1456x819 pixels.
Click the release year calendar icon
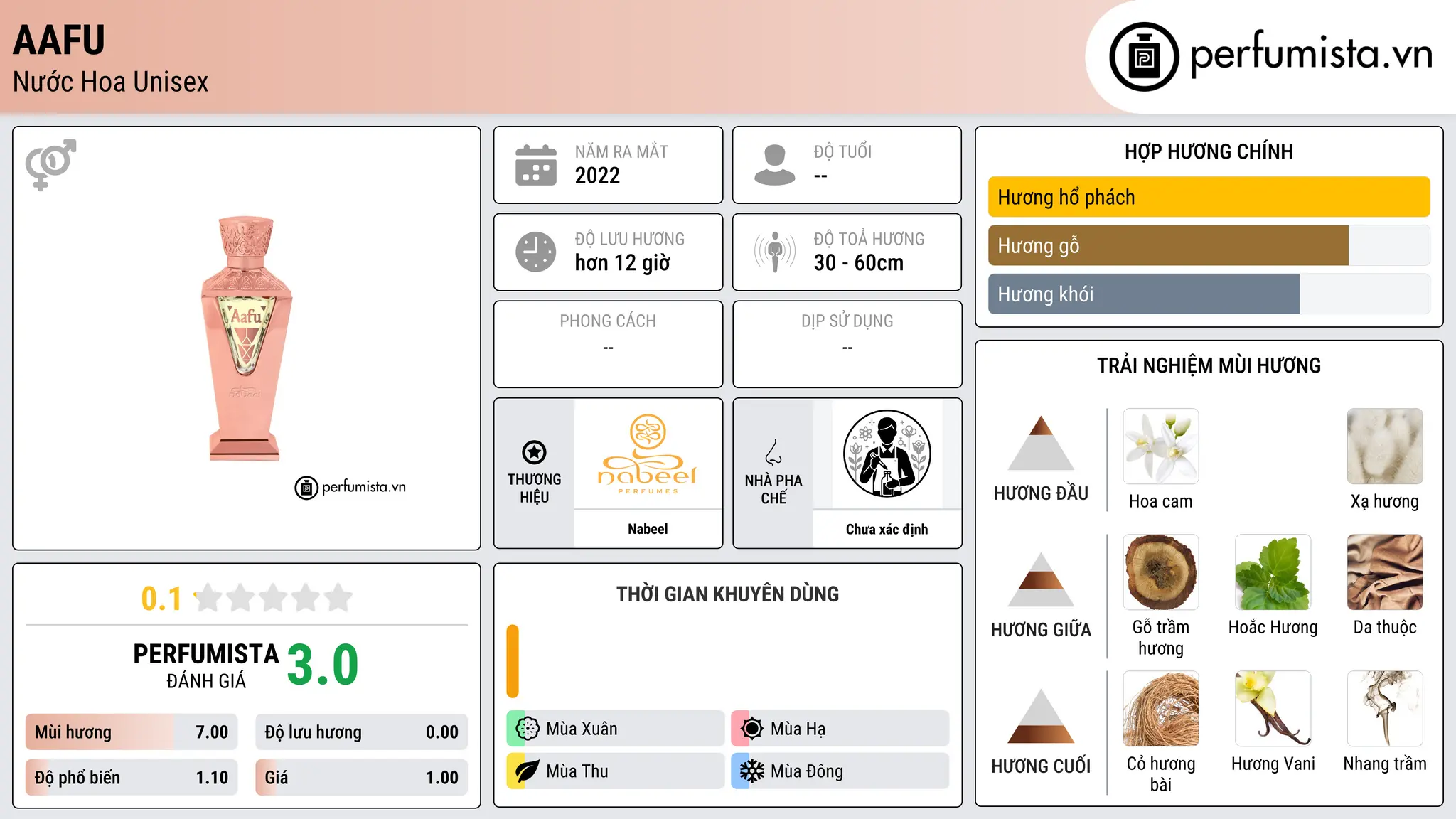pos(536,165)
